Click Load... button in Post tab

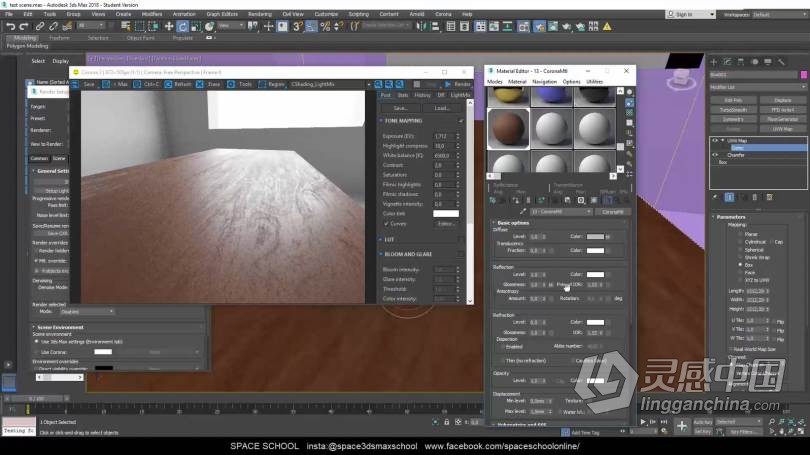[442, 108]
